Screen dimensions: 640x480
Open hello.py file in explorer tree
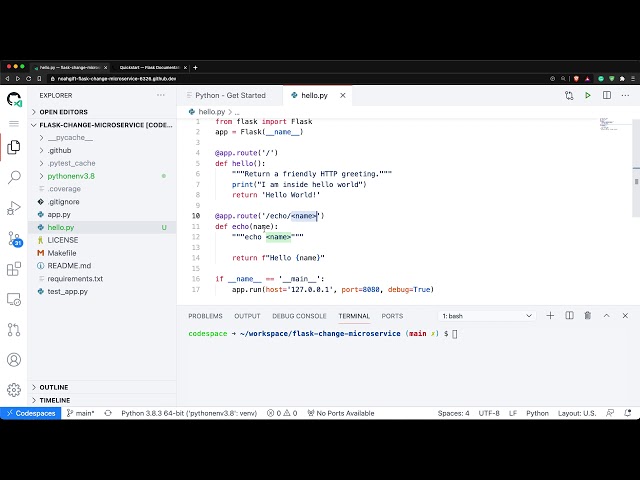[x=102, y=227]
